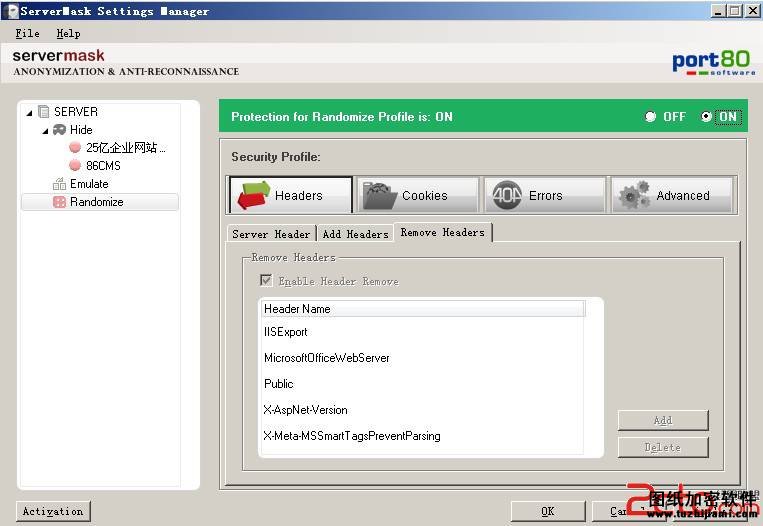This screenshot has width=763, height=526.
Task: Click the Delete button
Action: click(663, 447)
